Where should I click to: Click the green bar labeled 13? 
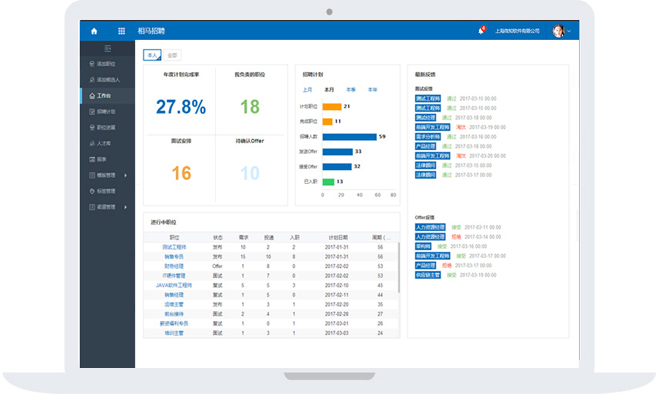pos(328,182)
